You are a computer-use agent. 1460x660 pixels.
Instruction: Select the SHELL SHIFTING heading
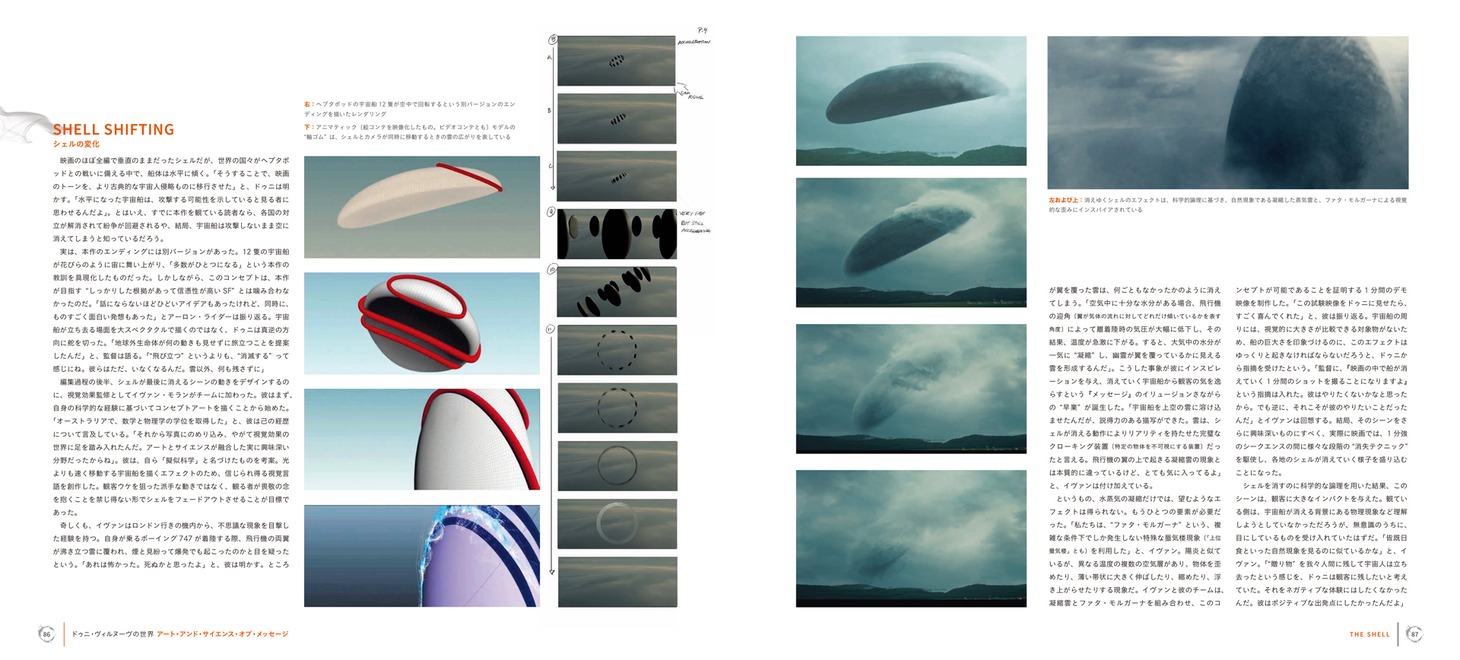click(113, 129)
